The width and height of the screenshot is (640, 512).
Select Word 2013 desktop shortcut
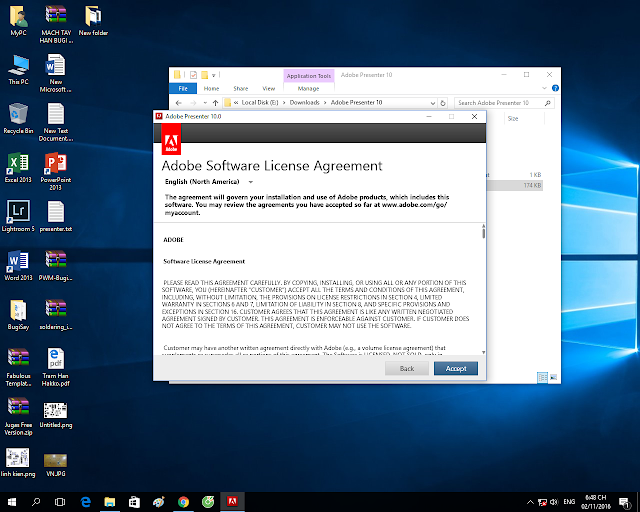pos(18,265)
